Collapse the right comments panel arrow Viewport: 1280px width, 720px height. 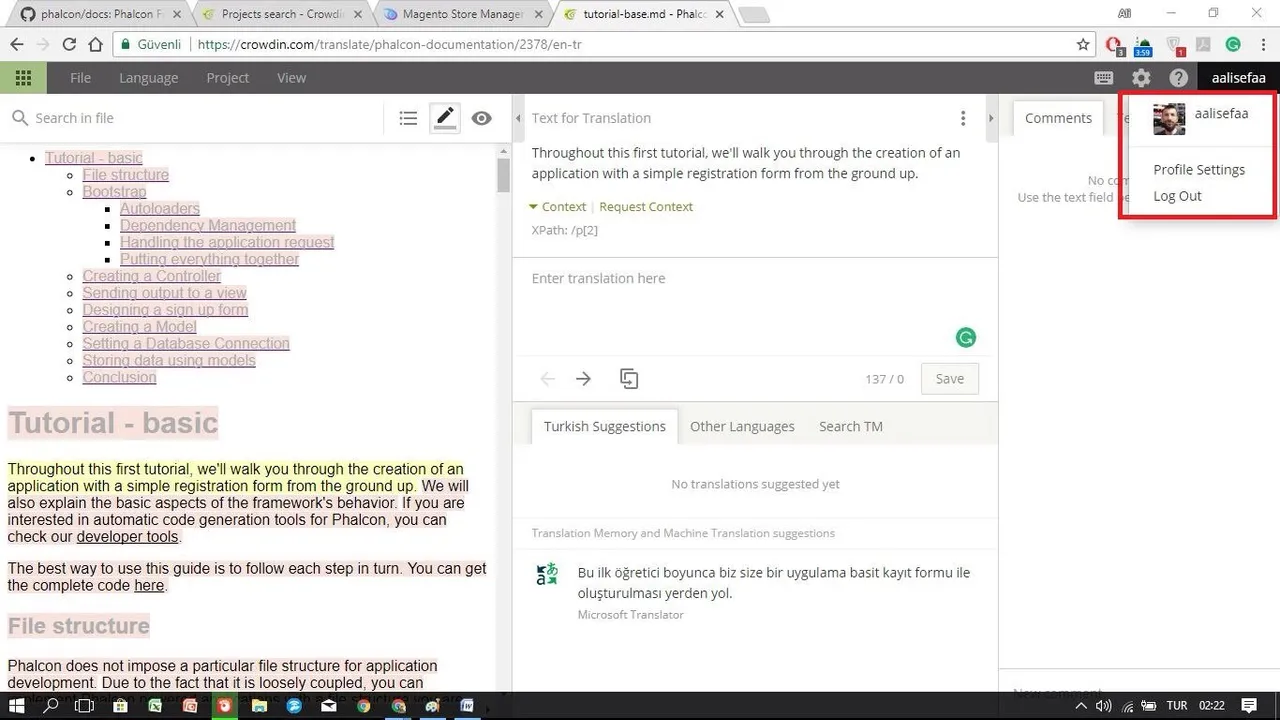[991, 118]
